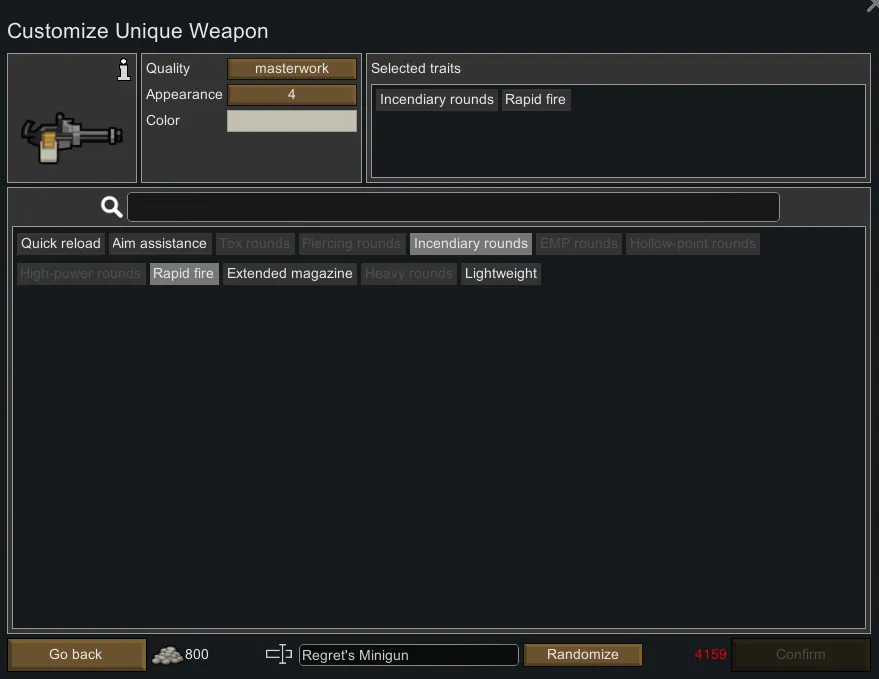Deselect the Rapid fire trait in list
The image size is (879, 679).
pyautogui.click(x=184, y=274)
